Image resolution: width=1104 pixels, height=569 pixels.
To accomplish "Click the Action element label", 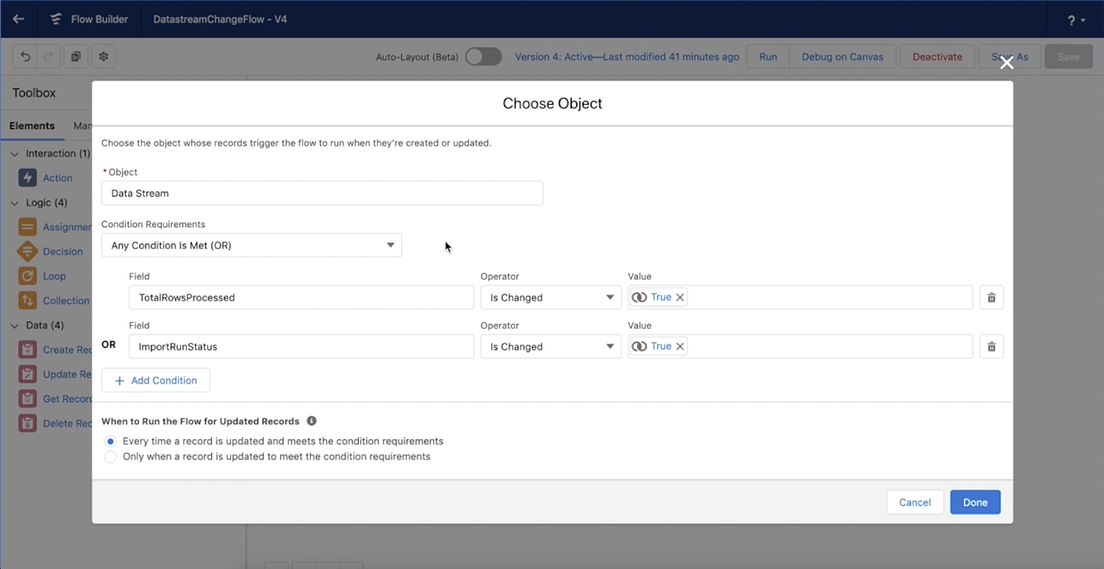I will point(58,177).
